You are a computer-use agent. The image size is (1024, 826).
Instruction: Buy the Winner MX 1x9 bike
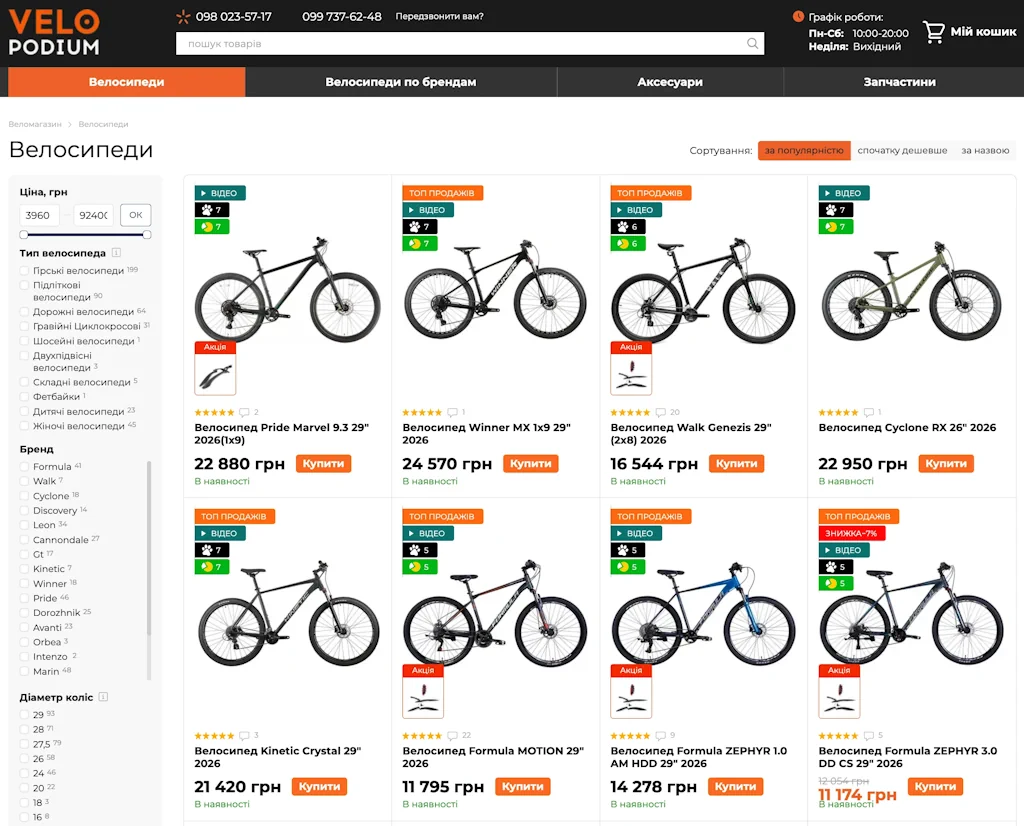coord(530,464)
